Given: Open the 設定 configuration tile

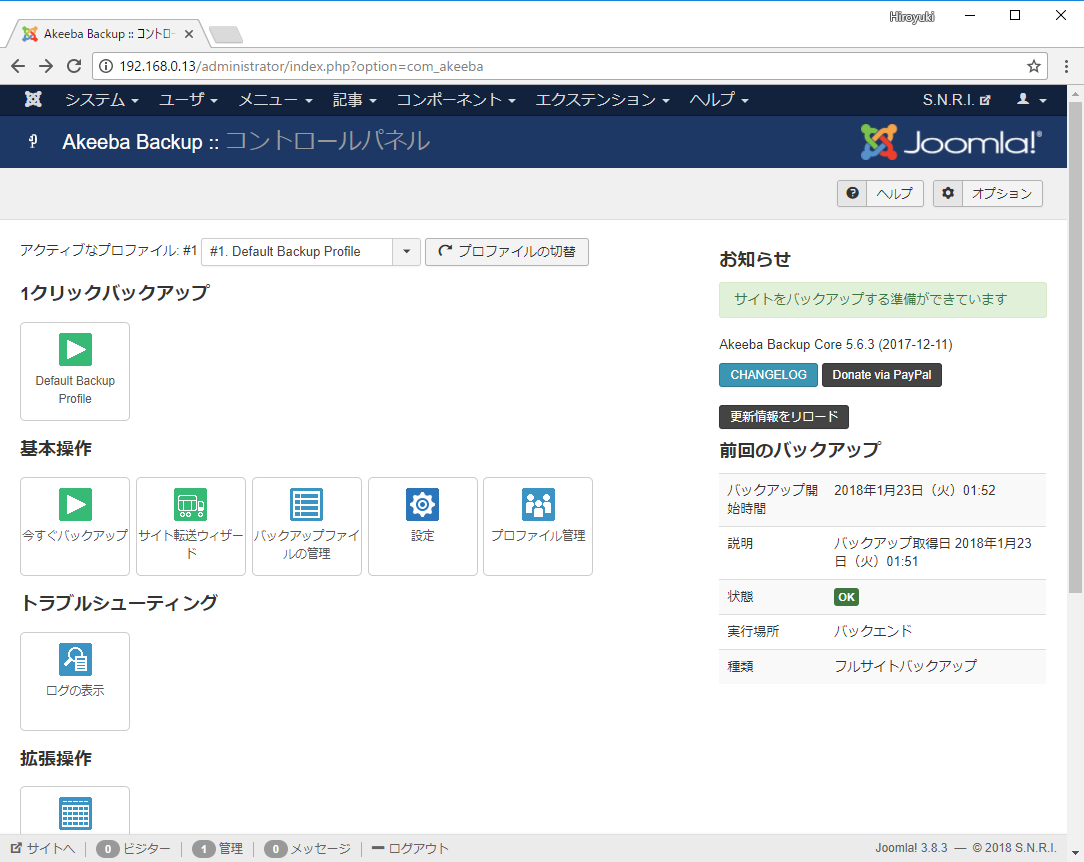Looking at the screenshot, I should coord(422,526).
